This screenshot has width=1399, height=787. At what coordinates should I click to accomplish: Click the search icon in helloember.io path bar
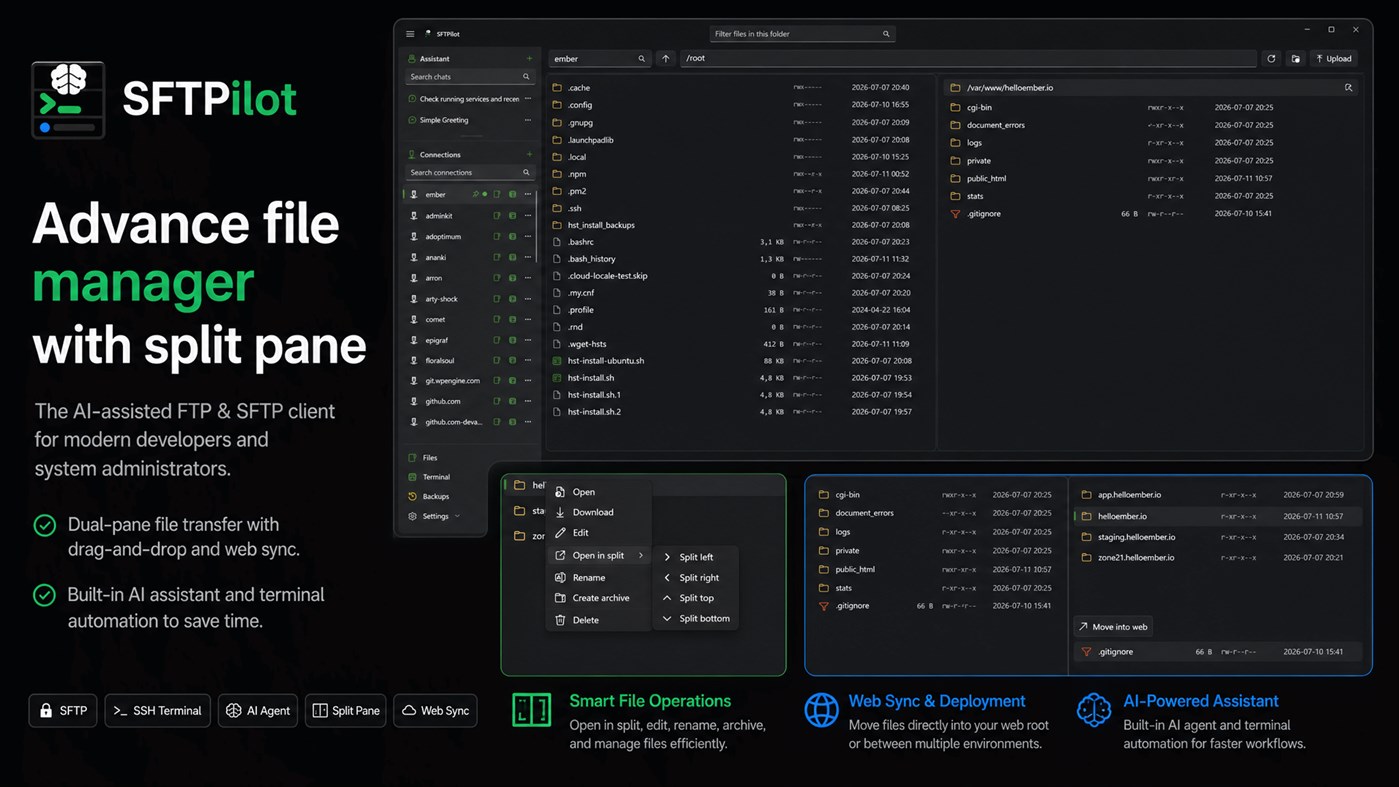point(1348,88)
